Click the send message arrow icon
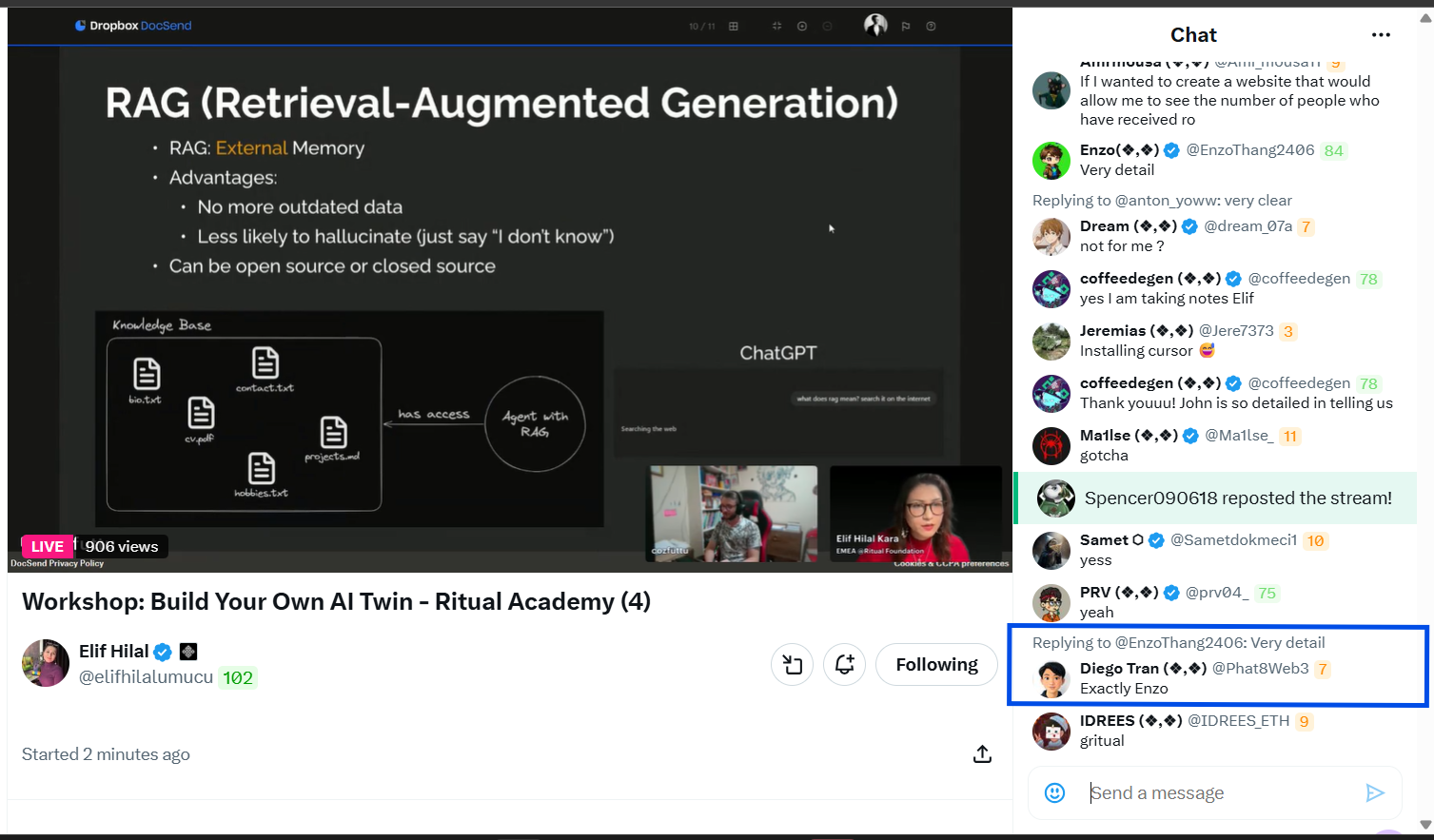1434x840 pixels. (x=1374, y=792)
